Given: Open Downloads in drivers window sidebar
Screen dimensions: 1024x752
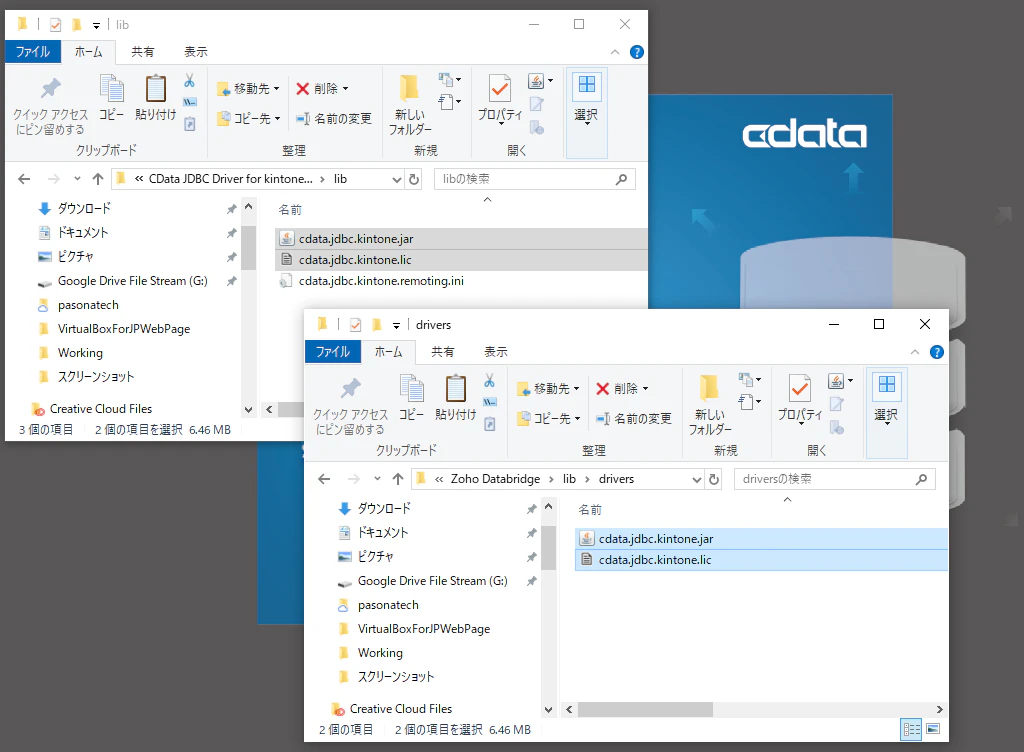Looking at the screenshot, I should 384,509.
